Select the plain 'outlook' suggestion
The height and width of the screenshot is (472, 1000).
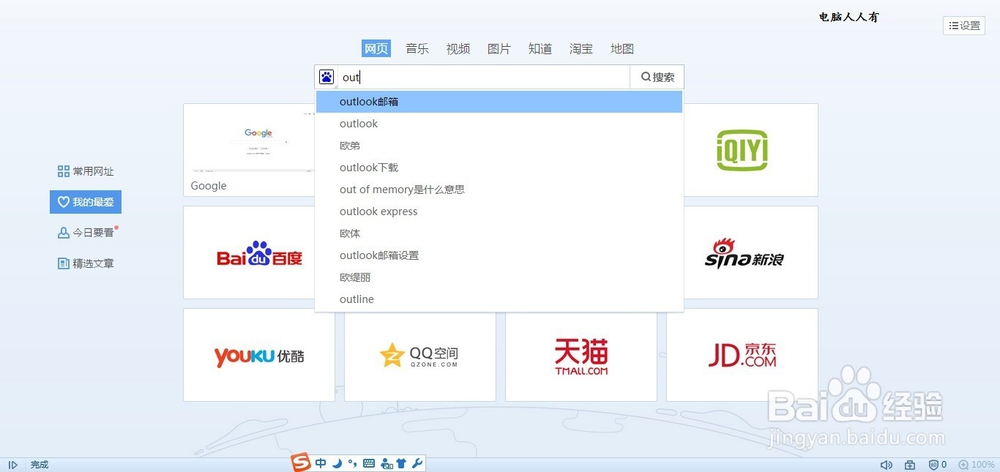tap(499, 124)
